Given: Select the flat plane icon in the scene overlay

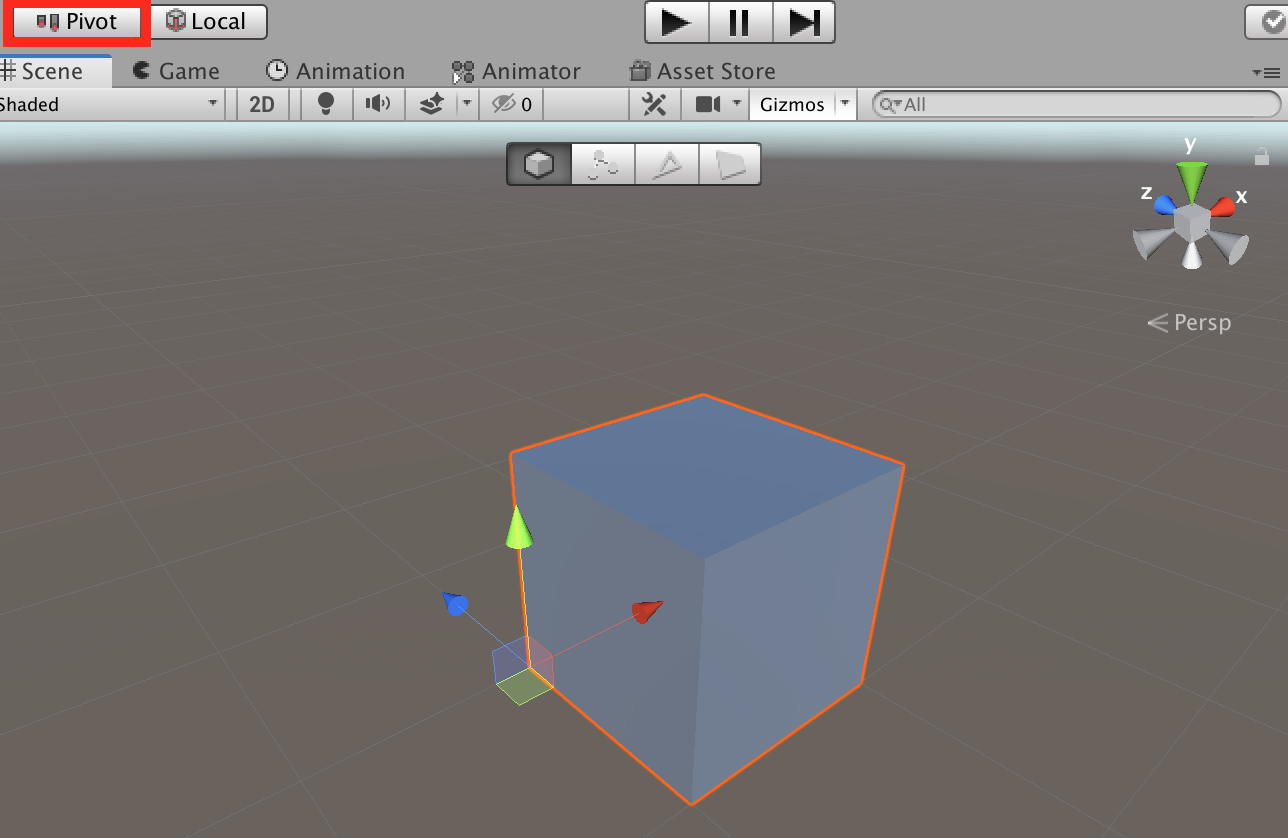Looking at the screenshot, I should pyautogui.click(x=729, y=164).
